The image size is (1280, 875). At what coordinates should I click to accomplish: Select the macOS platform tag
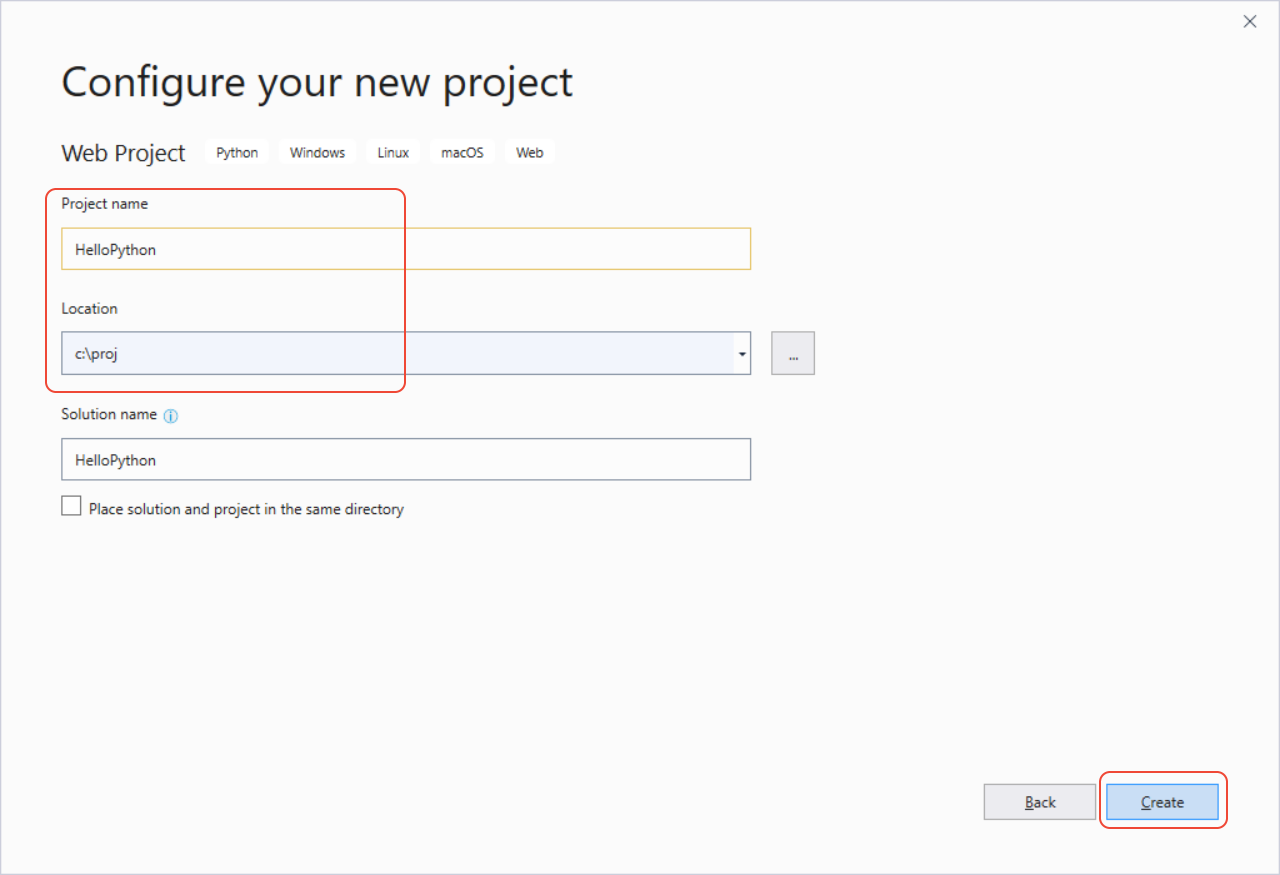(461, 152)
